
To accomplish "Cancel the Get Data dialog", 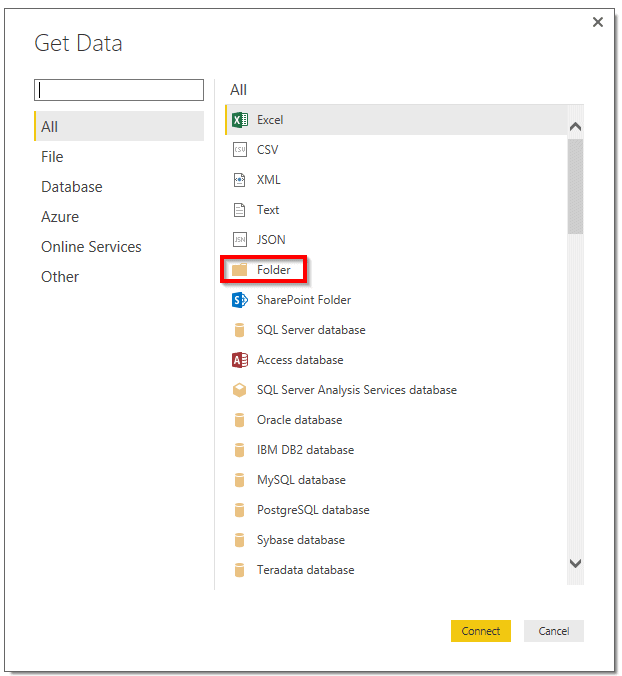I will [553, 631].
